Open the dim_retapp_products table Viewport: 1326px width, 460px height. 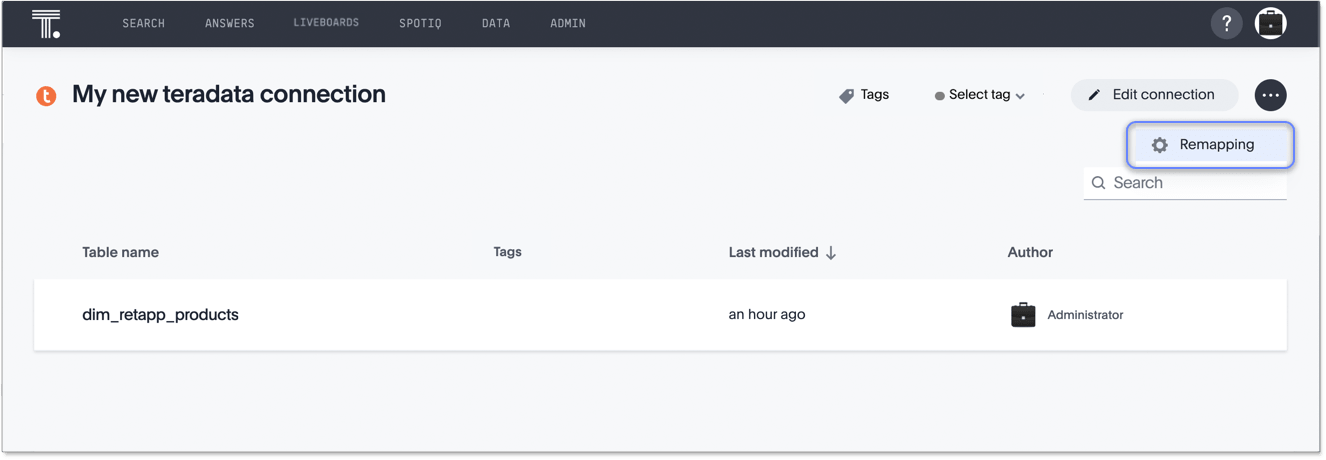coord(160,315)
